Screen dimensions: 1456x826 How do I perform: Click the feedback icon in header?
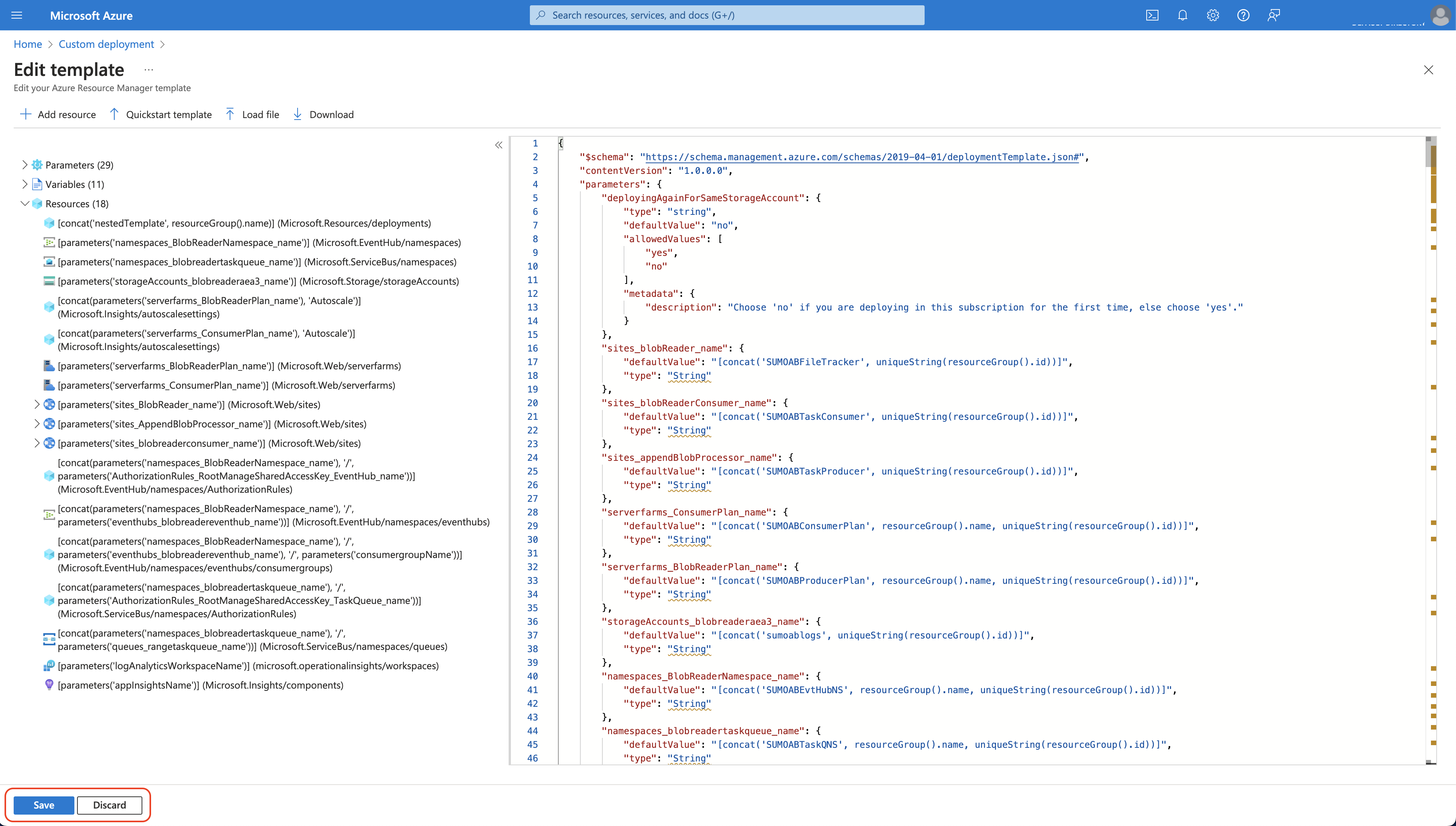coord(1274,15)
